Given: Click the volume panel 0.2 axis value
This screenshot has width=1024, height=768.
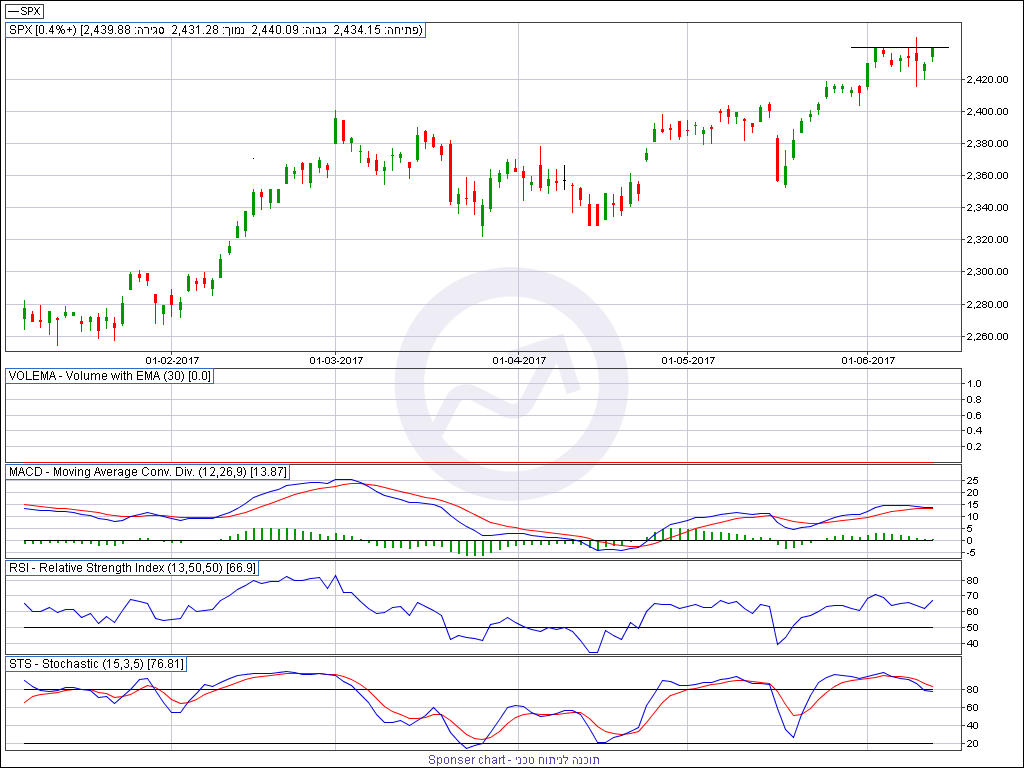Looking at the screenshot, I should (974, 447).
